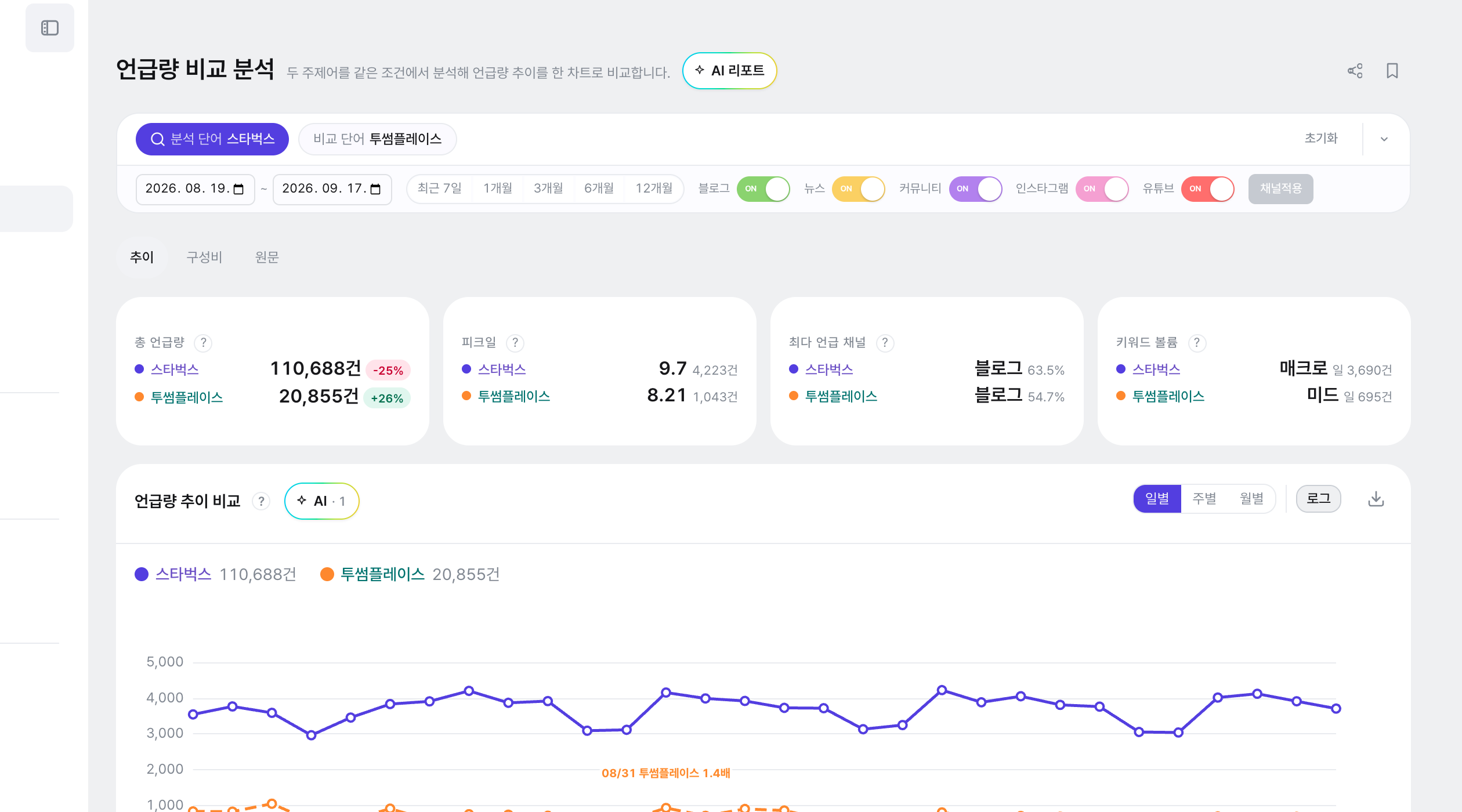1462x812 pixels.
Task: Open end date calendar picker icon
Action: tap(375, 189)
